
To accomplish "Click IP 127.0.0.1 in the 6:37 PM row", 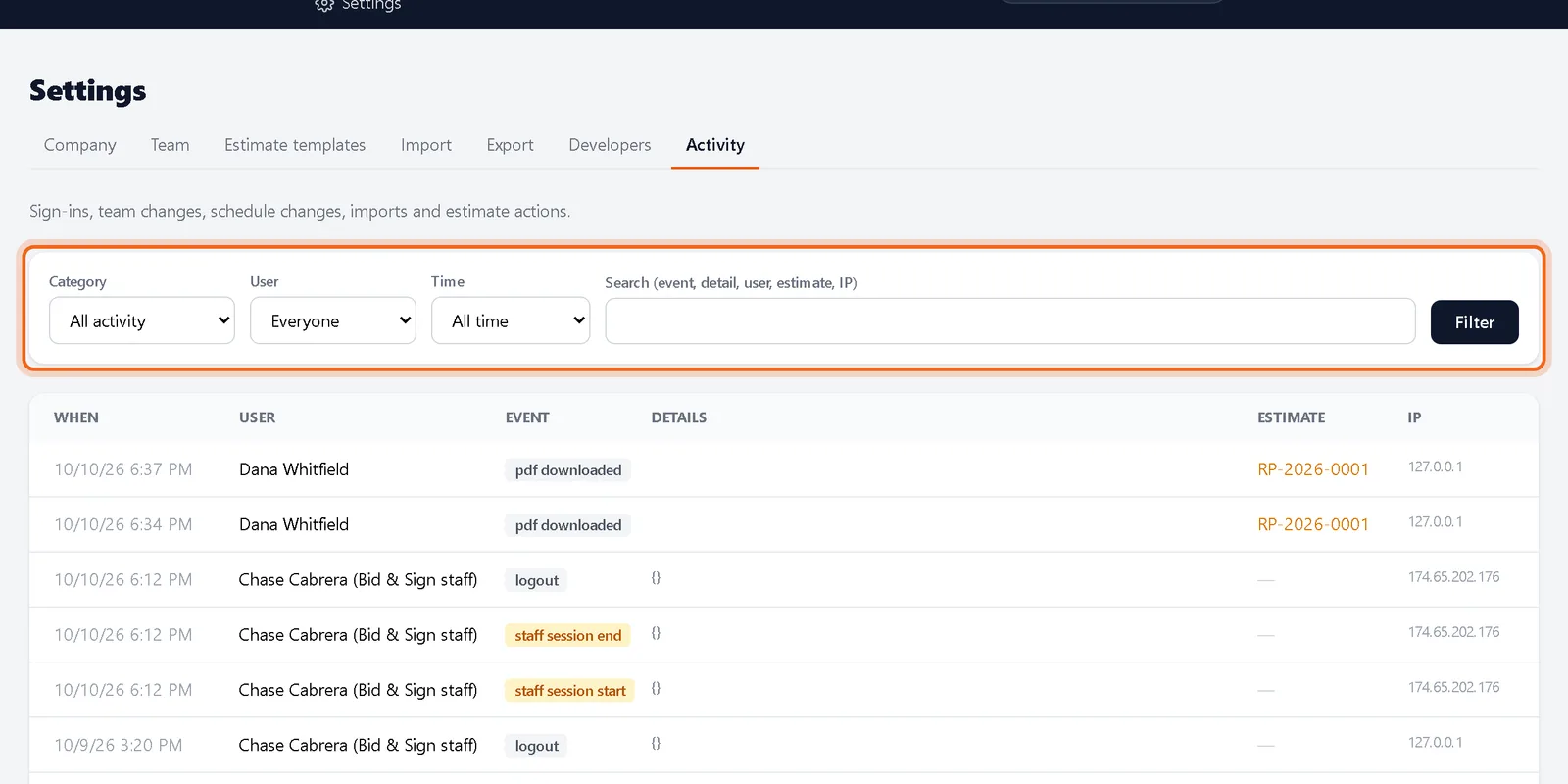I will click(x=1436, y=466).
